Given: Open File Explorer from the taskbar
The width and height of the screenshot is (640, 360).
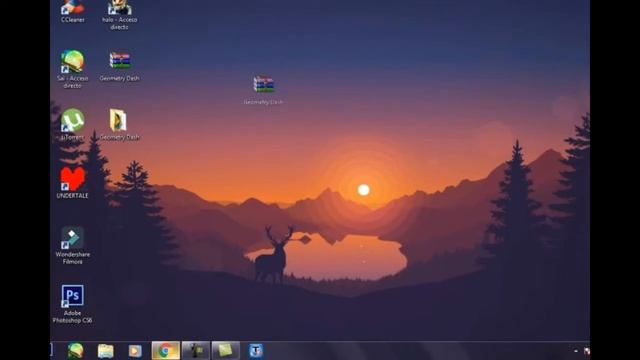Looking at the screenshot, I should coord(105,351).
